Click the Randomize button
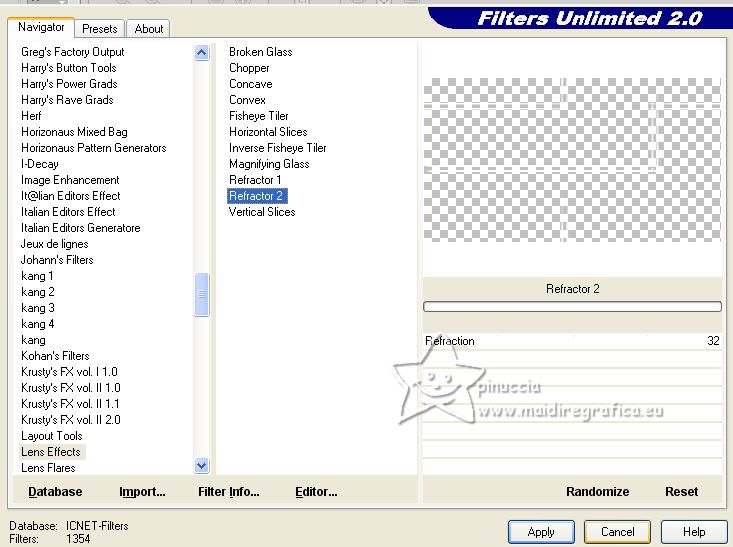Image resolution: width=733 pixels, height=547 pixels. click(597, 491)
